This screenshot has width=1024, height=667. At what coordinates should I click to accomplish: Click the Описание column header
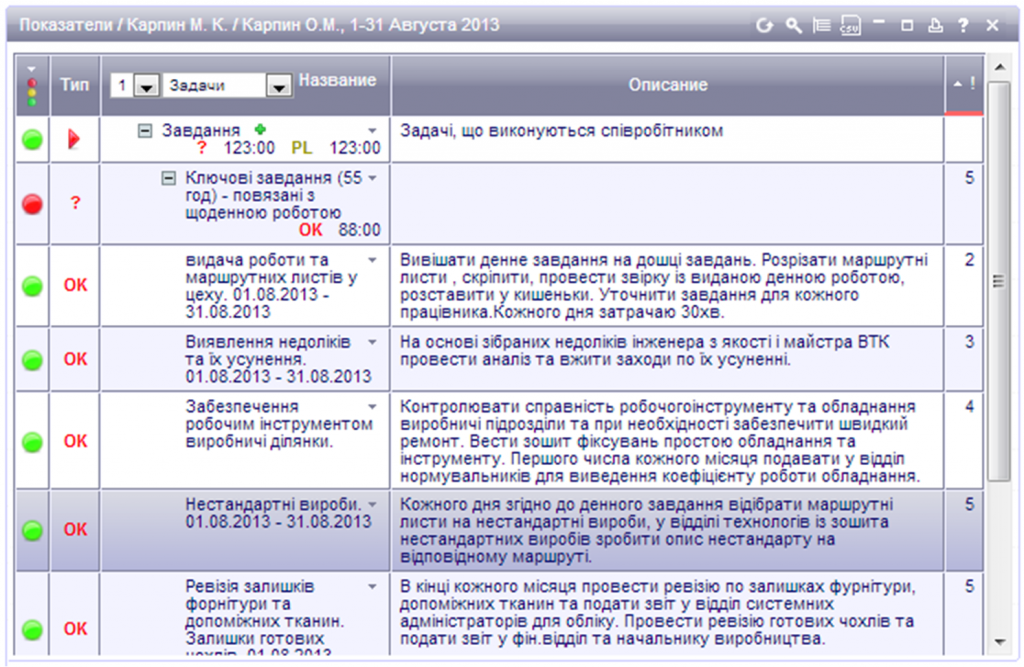[x=667, y=85]
